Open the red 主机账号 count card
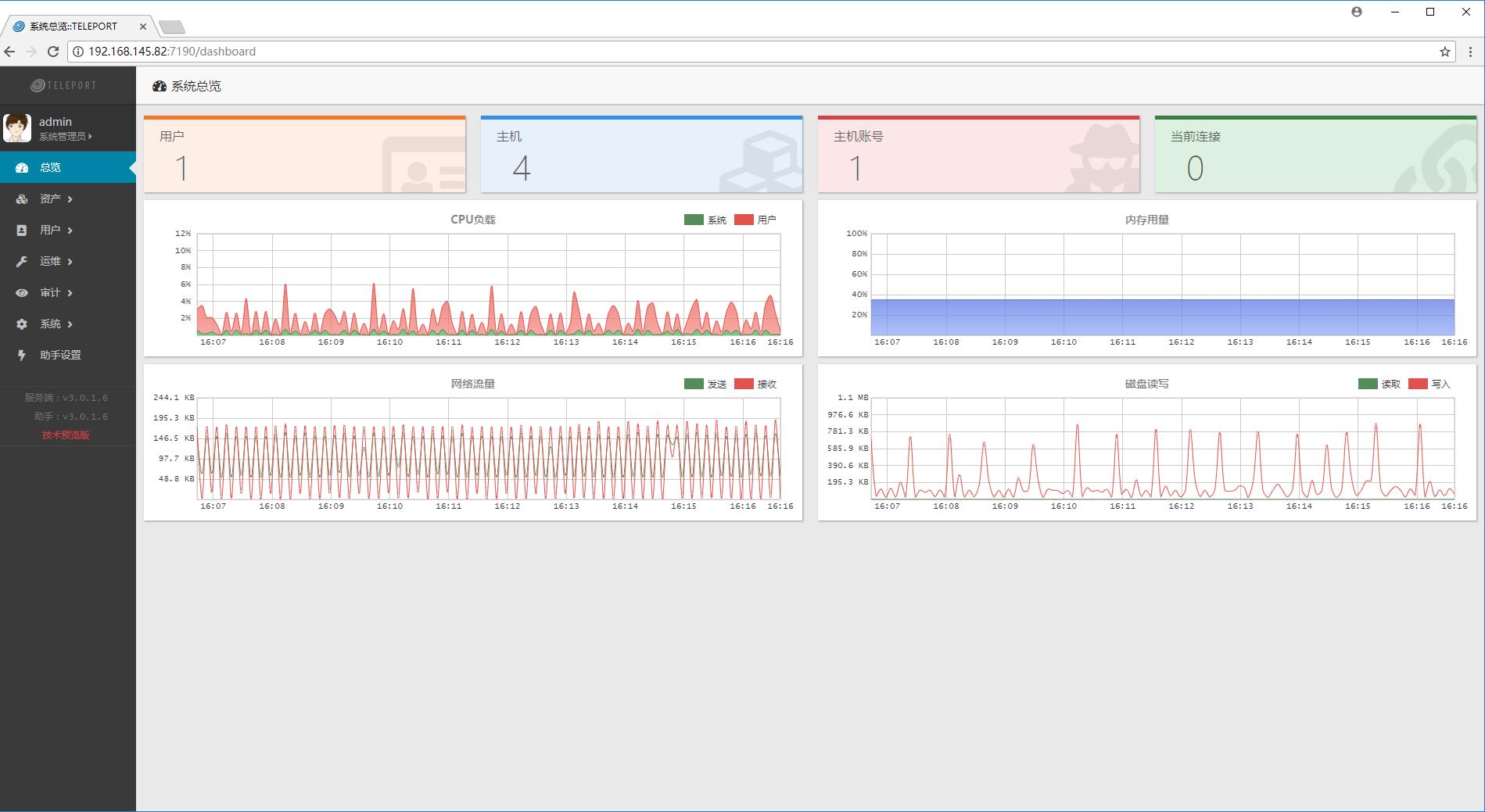1485x812 pixels. (x=978, y=154)
